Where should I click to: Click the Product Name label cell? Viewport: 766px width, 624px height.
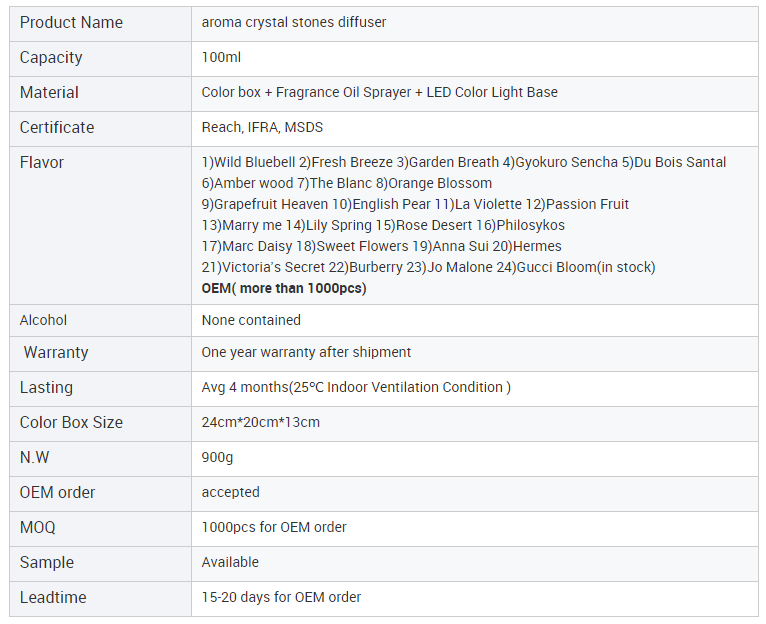tap(71, 22)
